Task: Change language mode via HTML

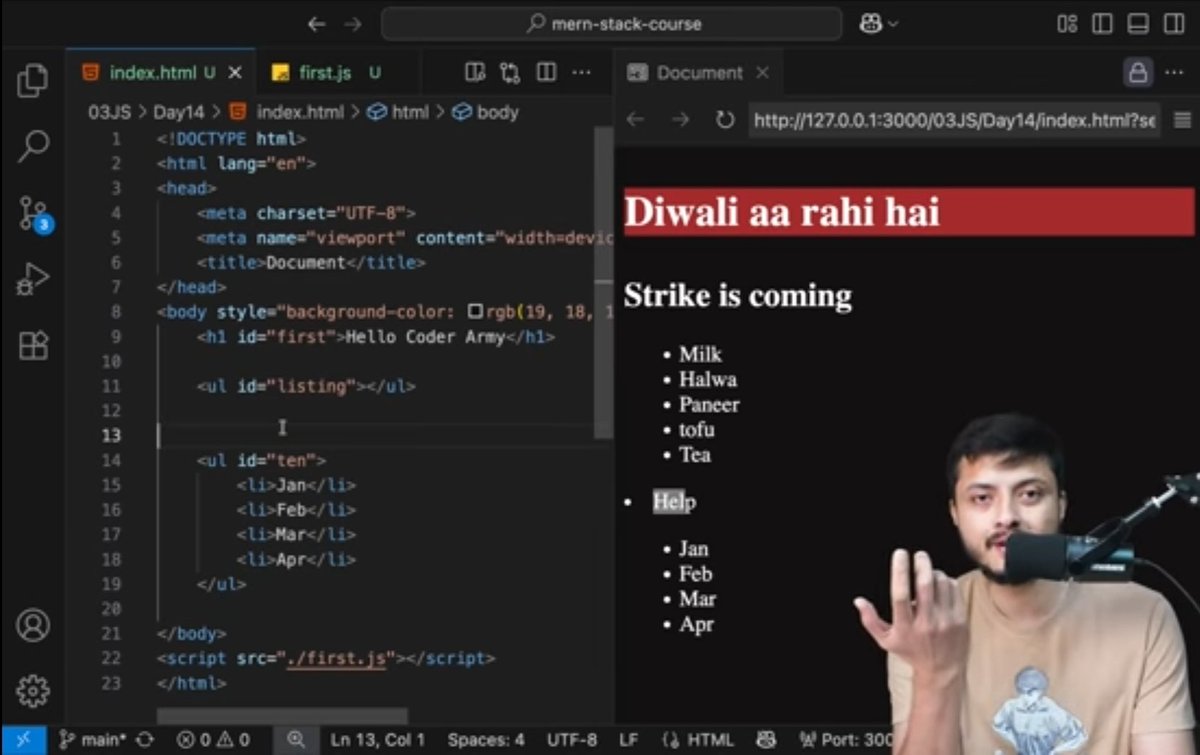Action: (x=711, y=740)
